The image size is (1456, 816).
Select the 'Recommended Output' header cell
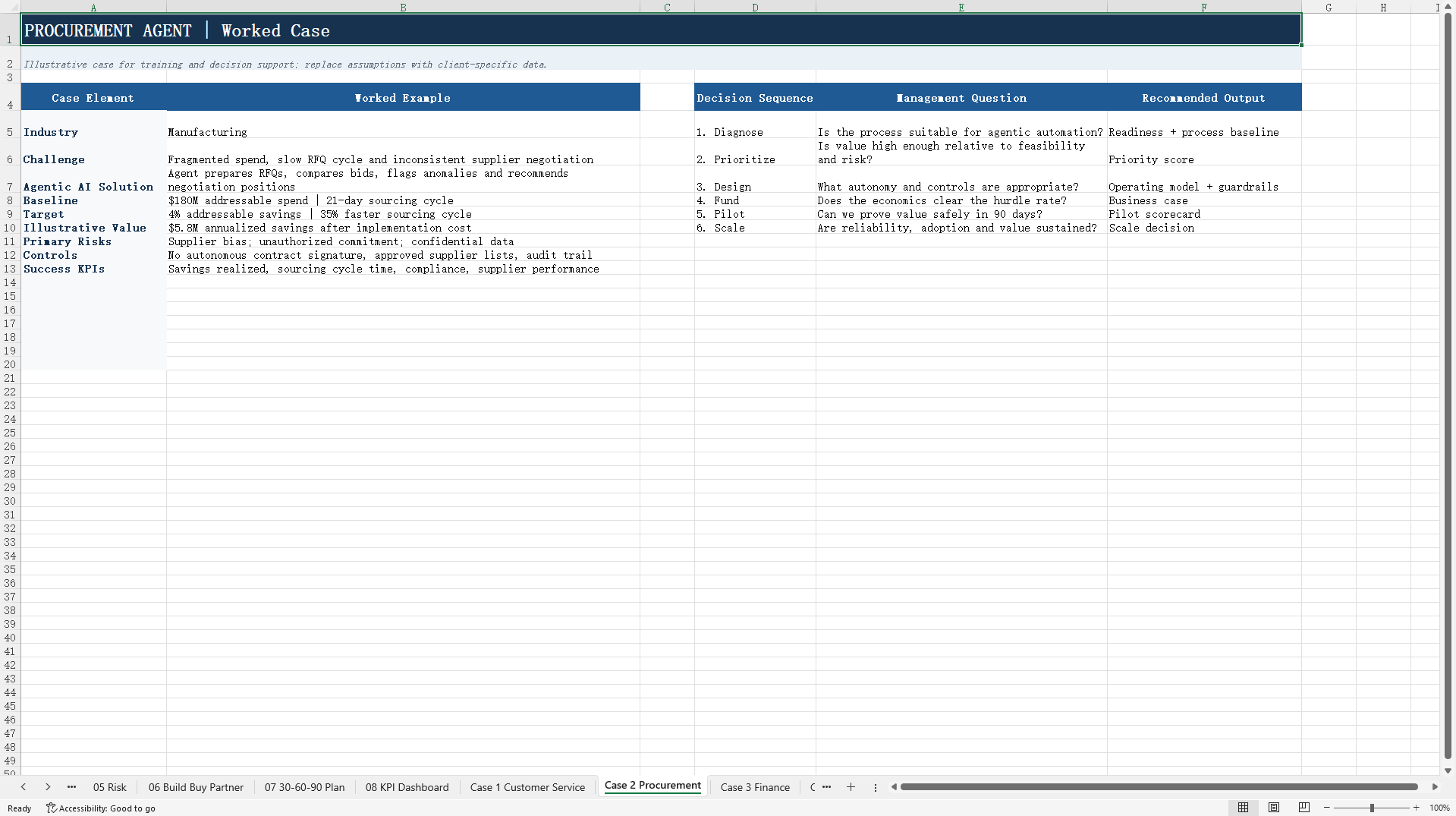coord(1204,97)
